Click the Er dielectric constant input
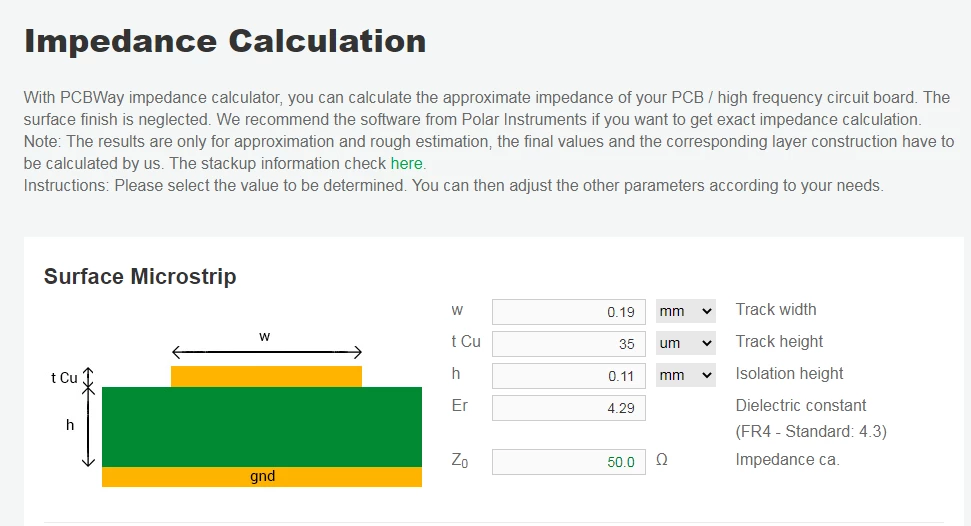Image resolution: width=971 pixels, height=526 pixels. pos(568,408)
